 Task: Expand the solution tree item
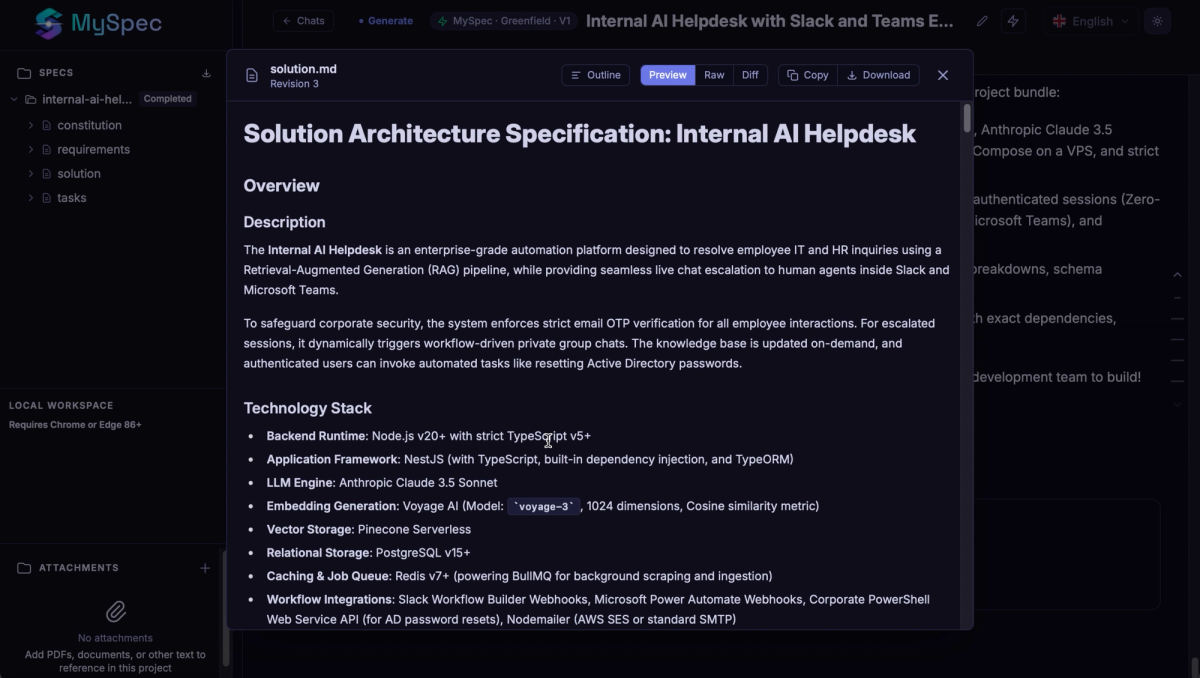[x=31, y=174]
